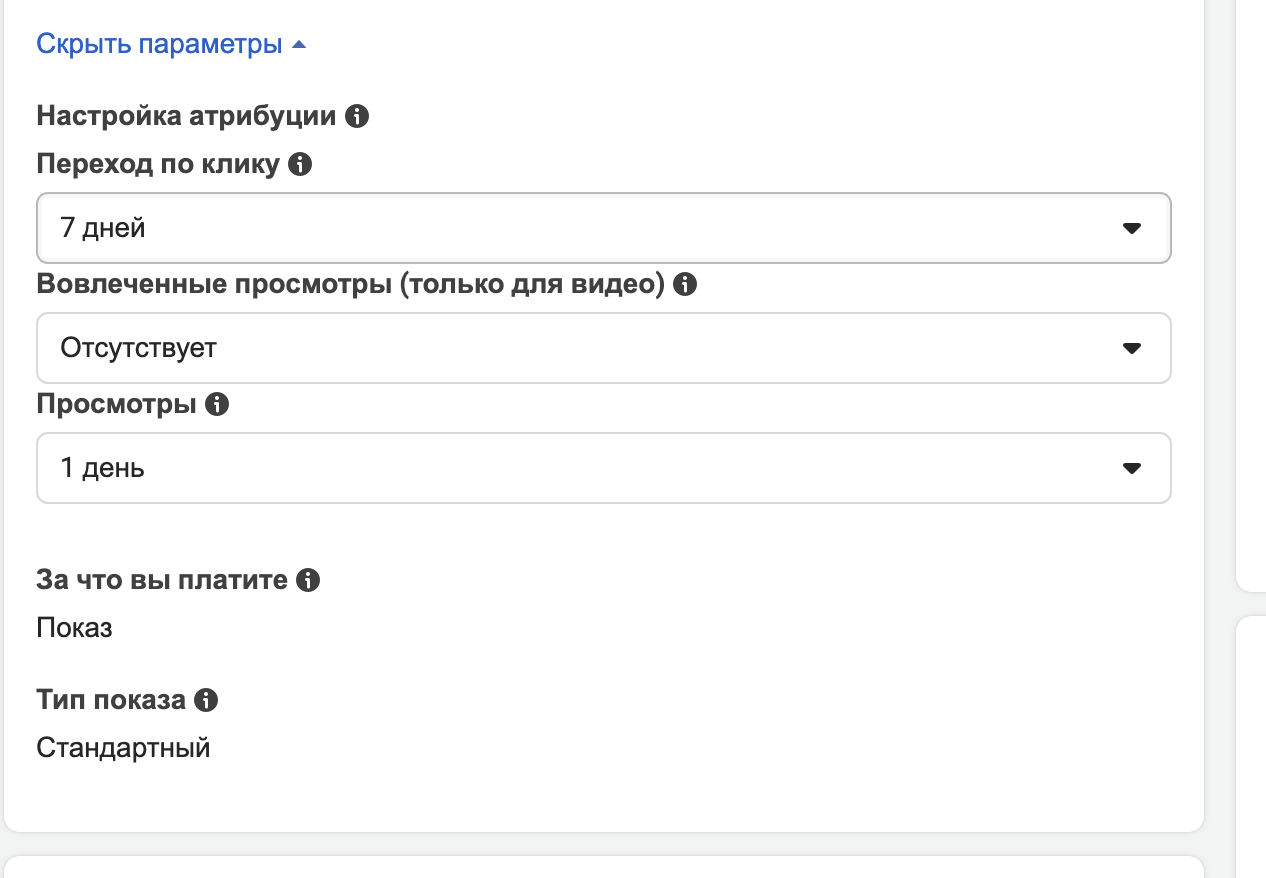
Task: Click the partially visible panel at the bottom
Action: pyautogui.click(x=600, y=872)
